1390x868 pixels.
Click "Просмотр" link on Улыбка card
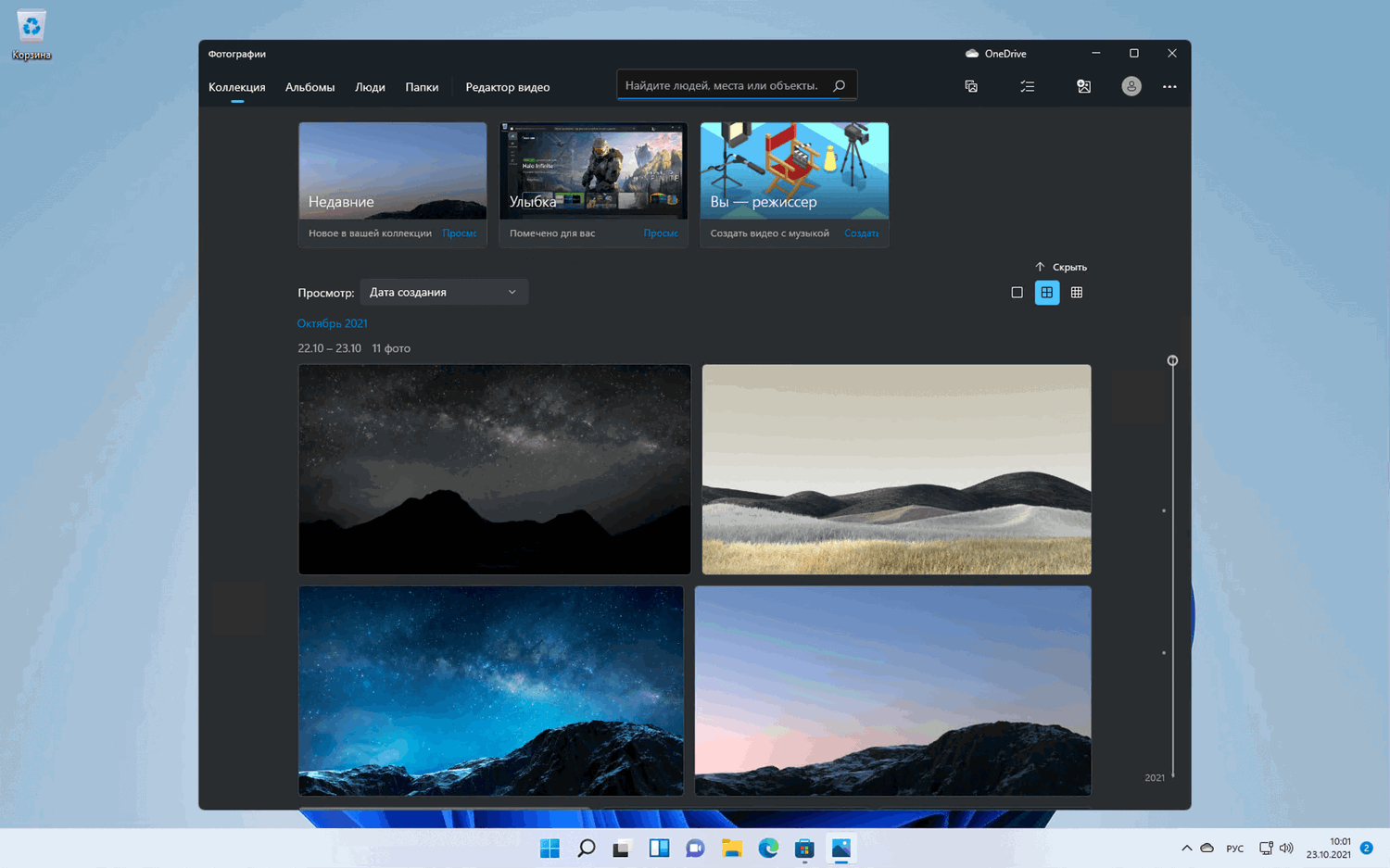click(661, 233)
